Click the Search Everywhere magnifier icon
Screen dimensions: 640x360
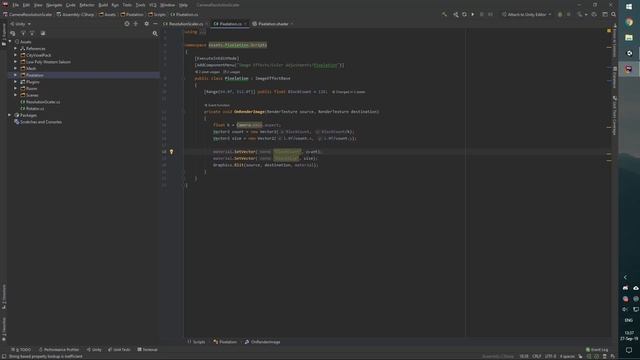(613, 14)
